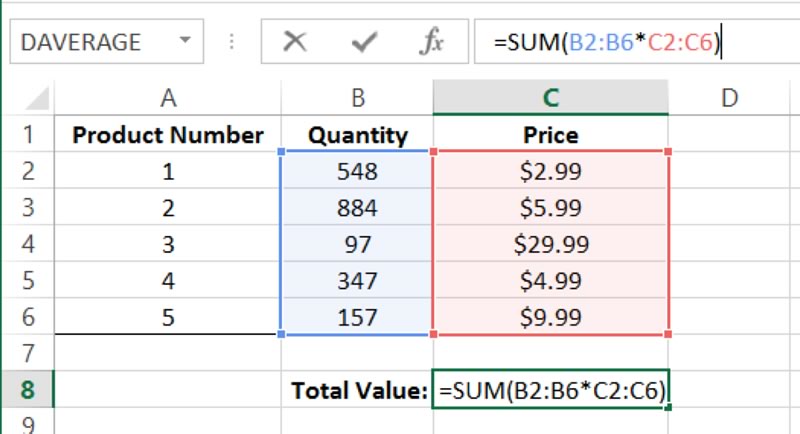Select column C header

click(x=550, y=97)
